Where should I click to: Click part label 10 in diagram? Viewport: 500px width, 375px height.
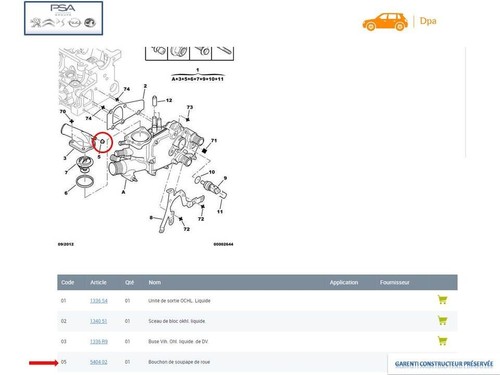212,172
